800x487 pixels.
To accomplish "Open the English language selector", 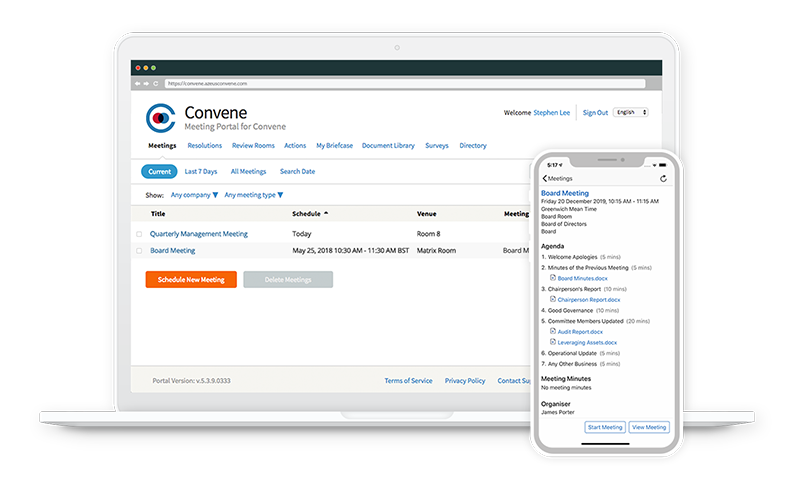I will (x=631, y=112).
